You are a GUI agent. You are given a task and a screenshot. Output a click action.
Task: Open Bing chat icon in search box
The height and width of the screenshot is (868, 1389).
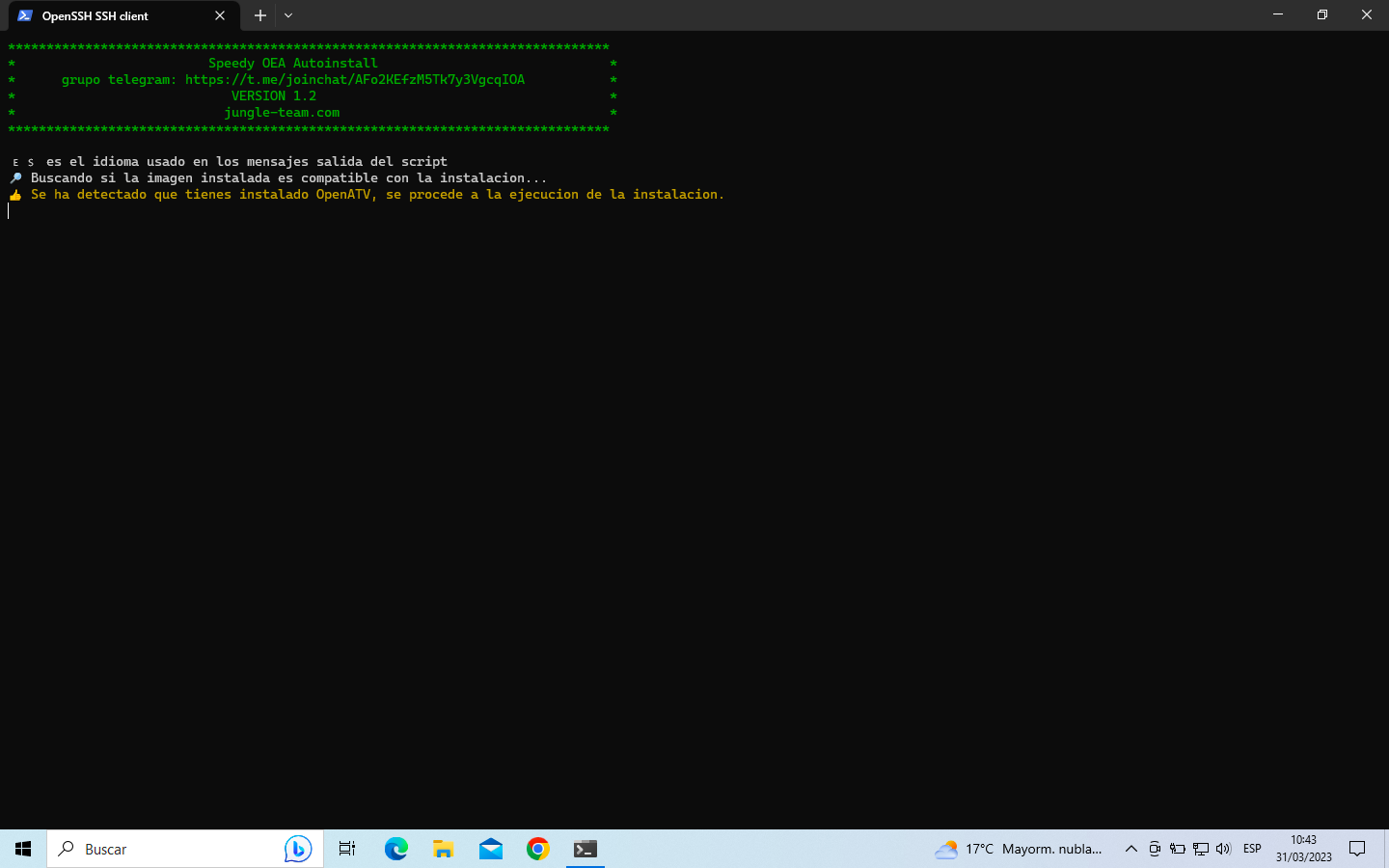pyautogui.click(x=298, y=849)
